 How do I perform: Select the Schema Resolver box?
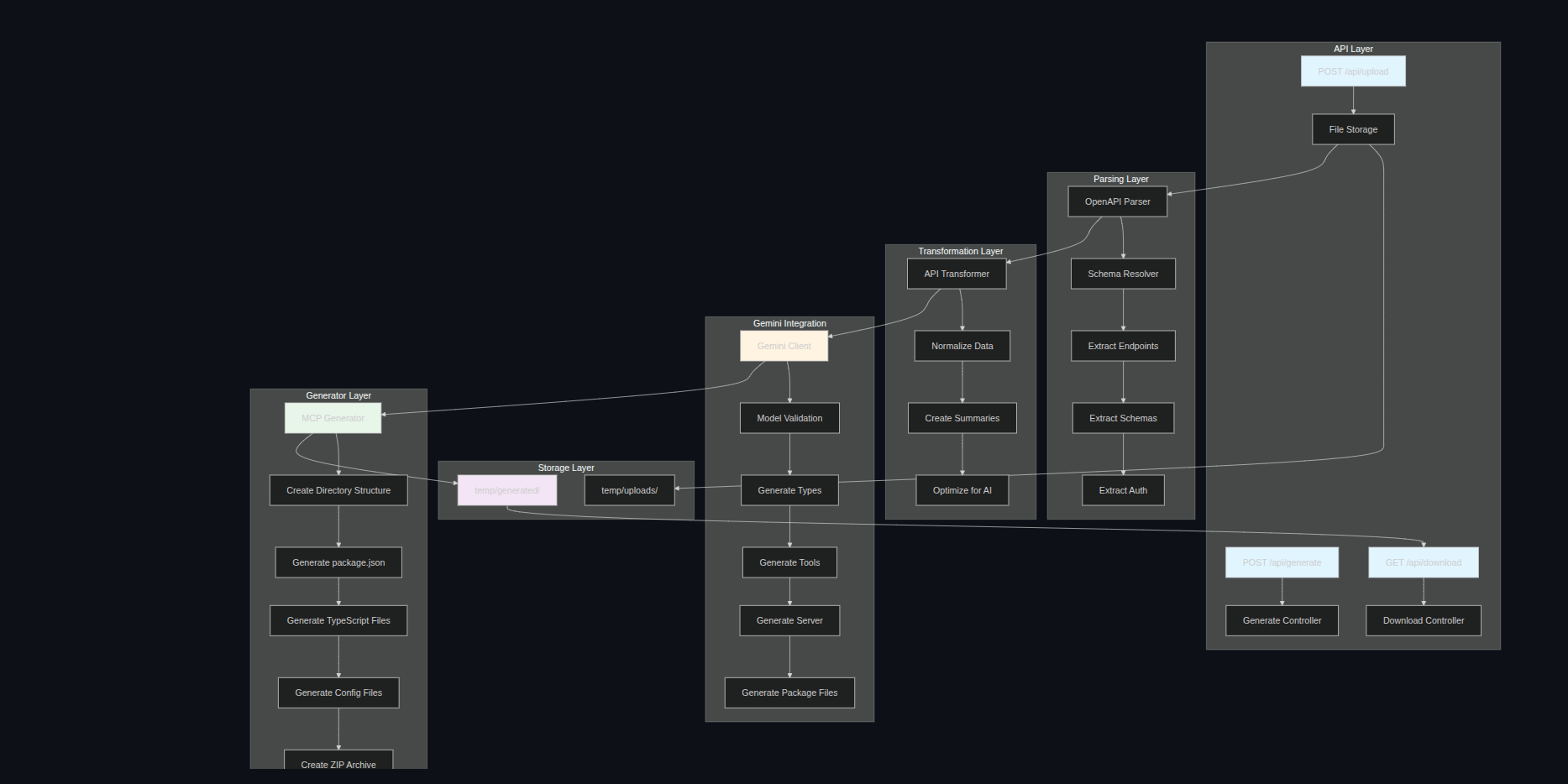coord(1123,274)
